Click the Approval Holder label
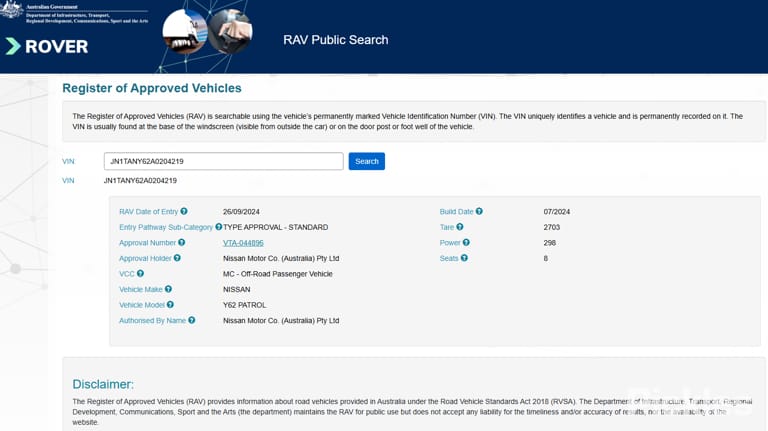Screen dimensions: 768x431 click(x=145, y=259)
